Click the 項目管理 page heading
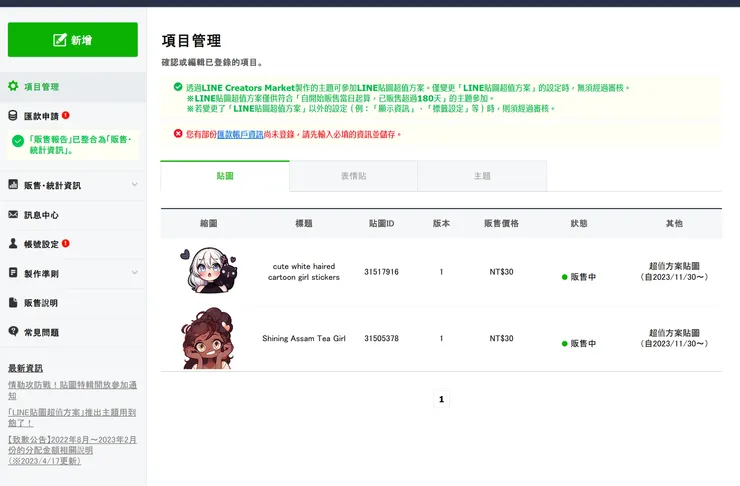The width and height of the screenshot is (740, 486). 191,41
